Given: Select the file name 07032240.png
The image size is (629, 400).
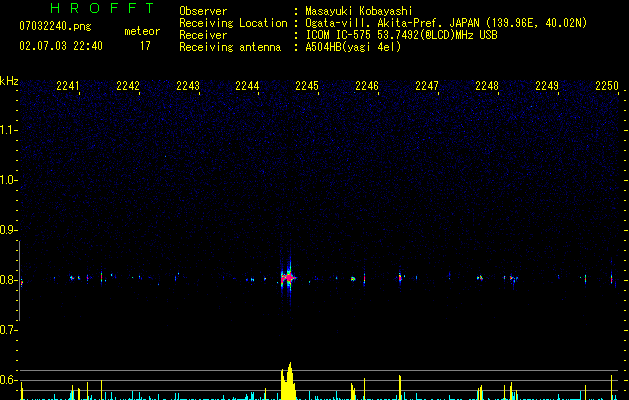Looking at the screenshot, I should [55, 27].
